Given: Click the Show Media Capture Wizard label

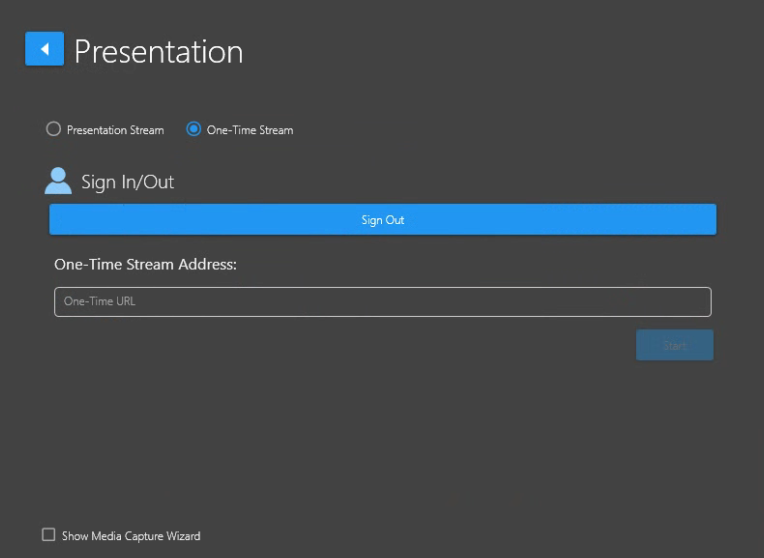Looking at the screenshot, I should 131,536.
